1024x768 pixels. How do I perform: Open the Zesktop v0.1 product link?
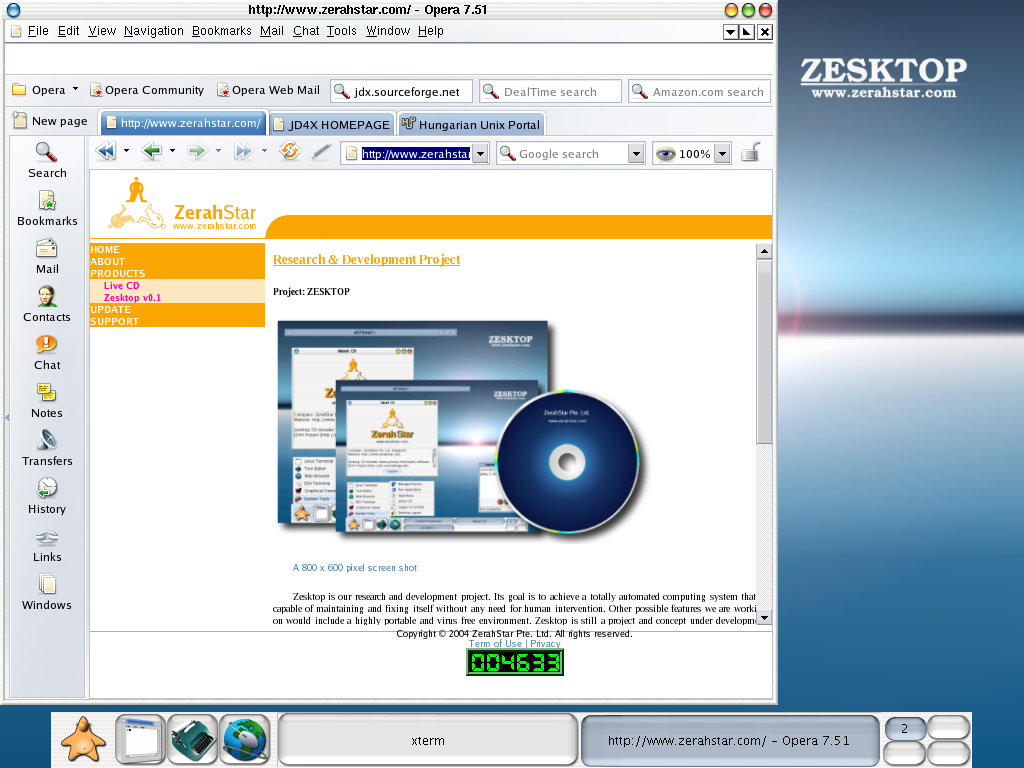(132, 298)
